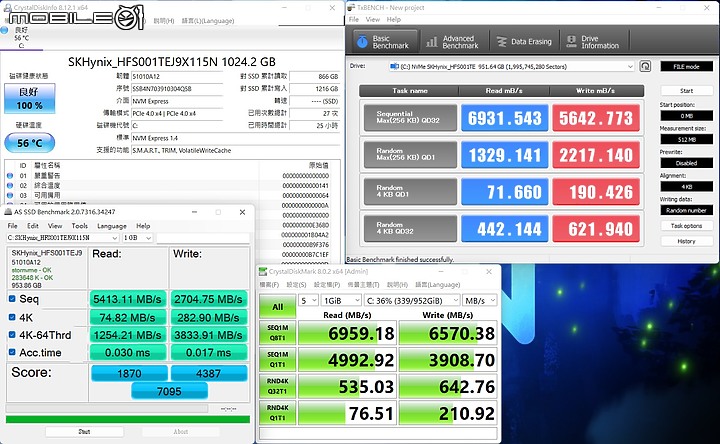Click Random 4 KB QD32 task button
This screenshot has width=720, height=444.
click(410, 228)
